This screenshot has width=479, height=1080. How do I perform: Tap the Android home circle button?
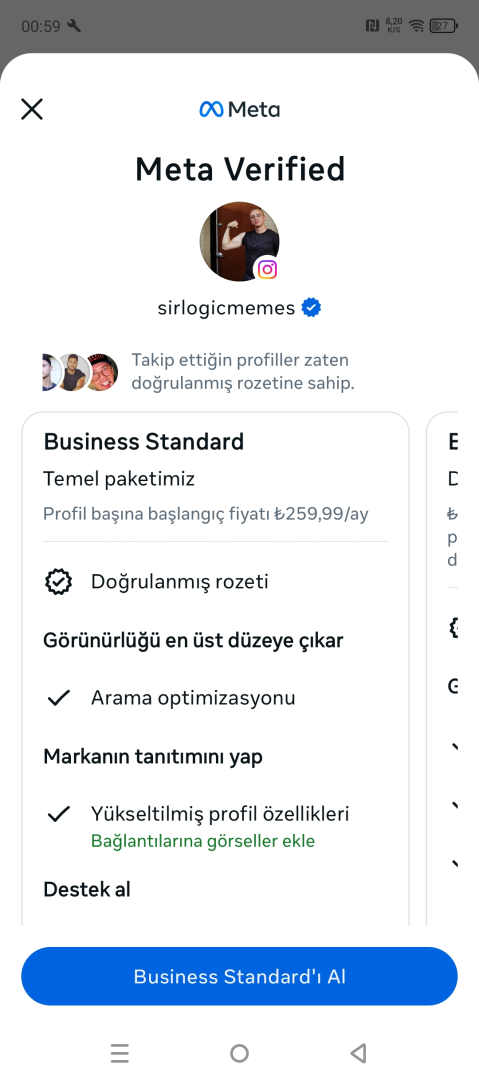239,1053
